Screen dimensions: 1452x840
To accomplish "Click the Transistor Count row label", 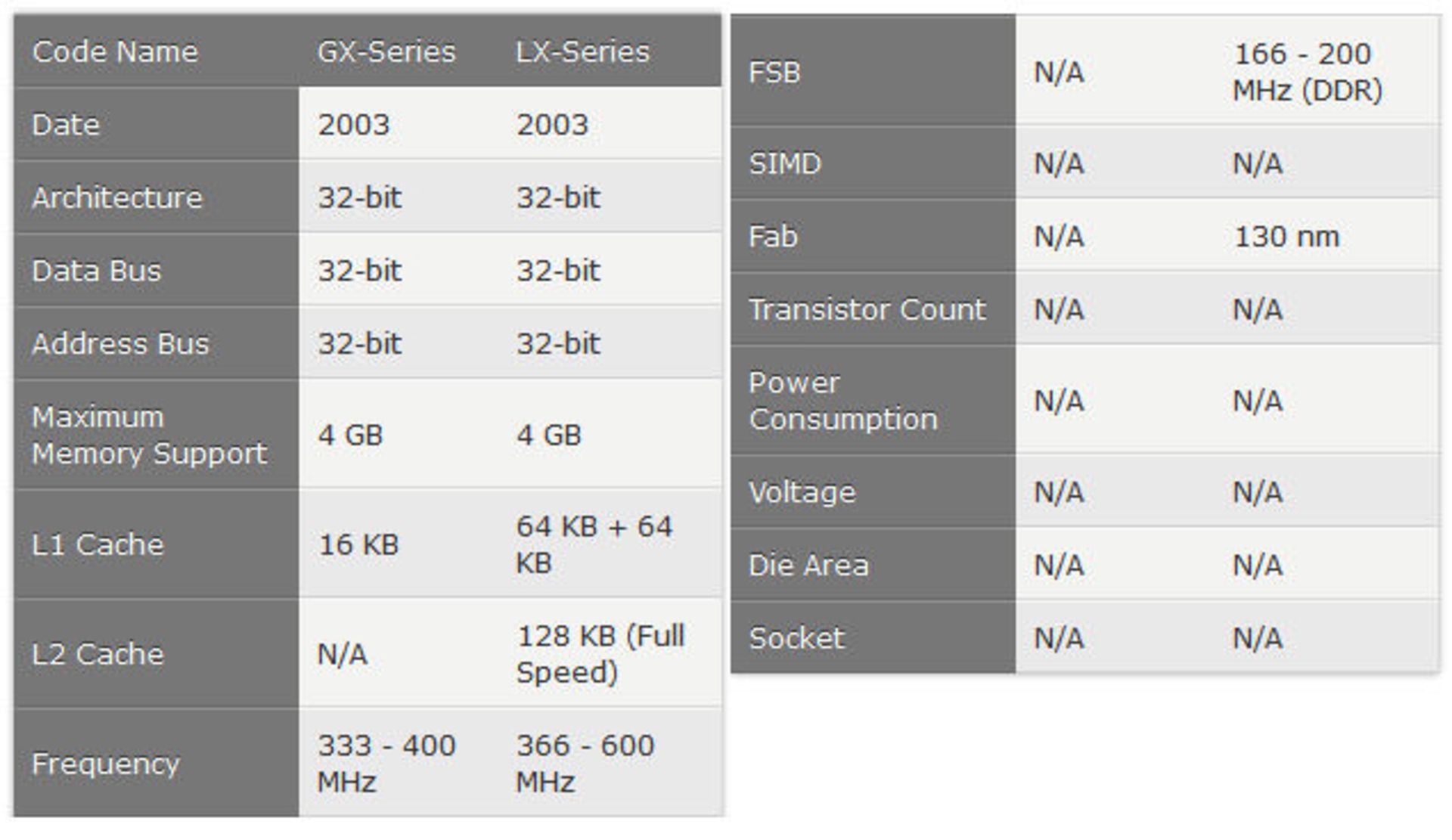I will click(x=867, y=310).
